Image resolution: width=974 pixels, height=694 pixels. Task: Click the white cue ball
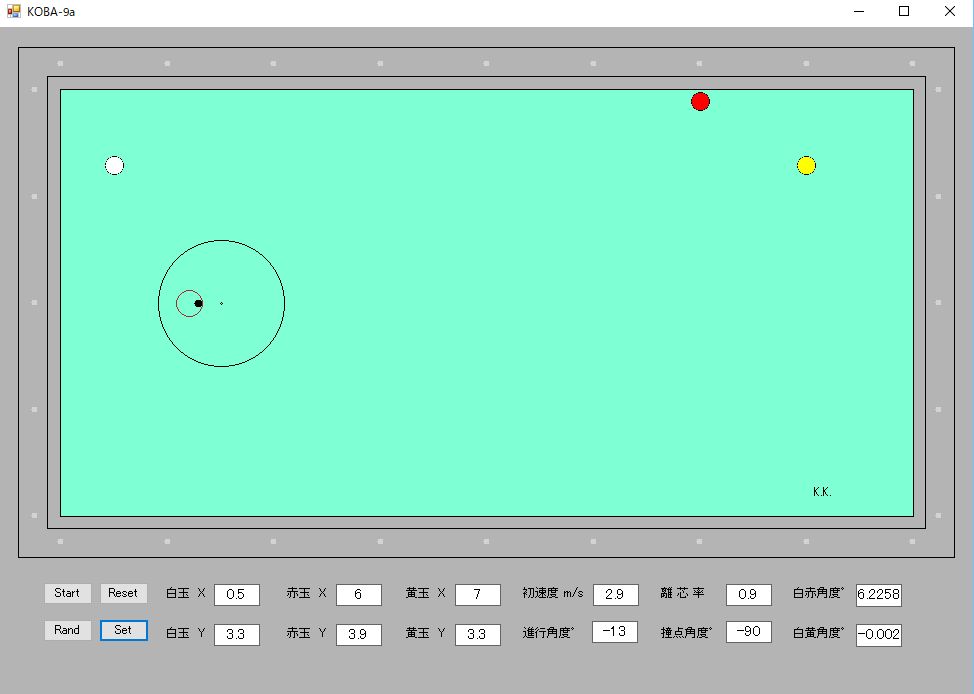pos(114,165)
